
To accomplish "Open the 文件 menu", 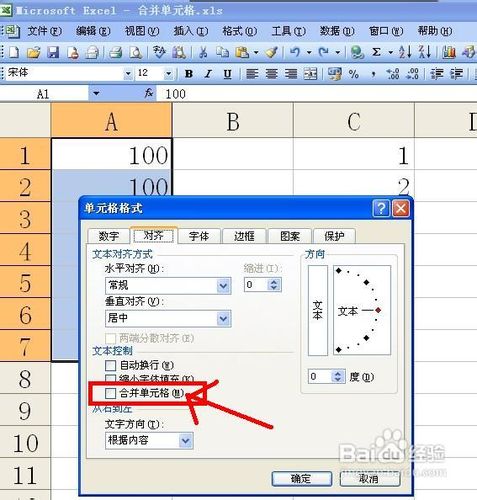I will (x=44, y=31).
